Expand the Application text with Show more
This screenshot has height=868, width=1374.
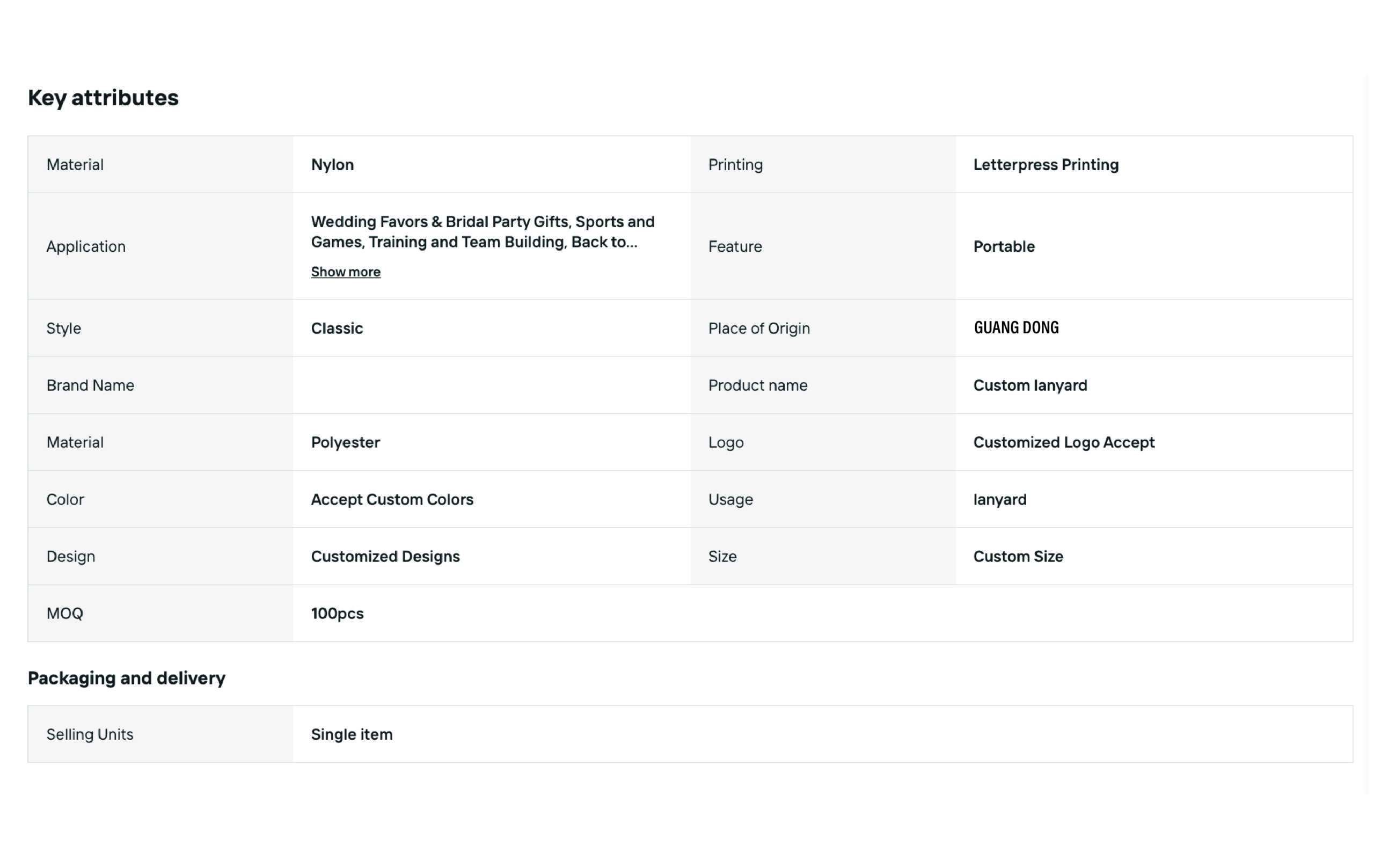point(345,272)
